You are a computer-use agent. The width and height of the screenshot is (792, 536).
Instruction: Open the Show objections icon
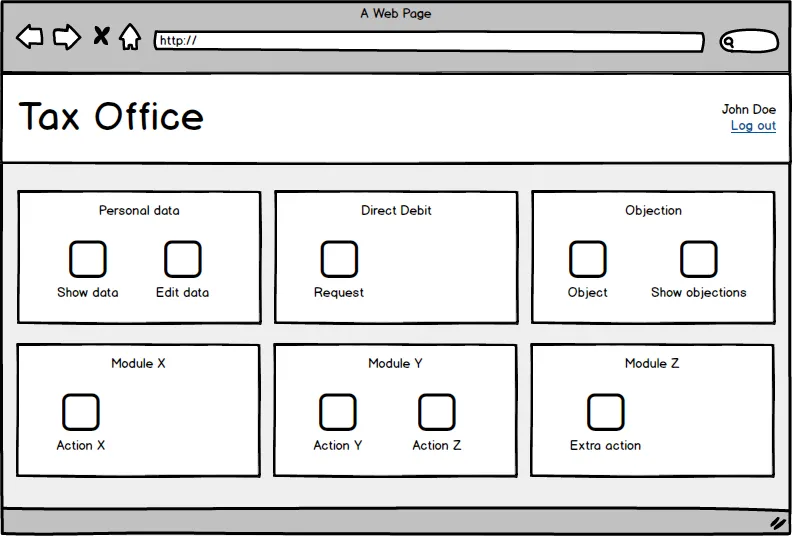point(699,259)
